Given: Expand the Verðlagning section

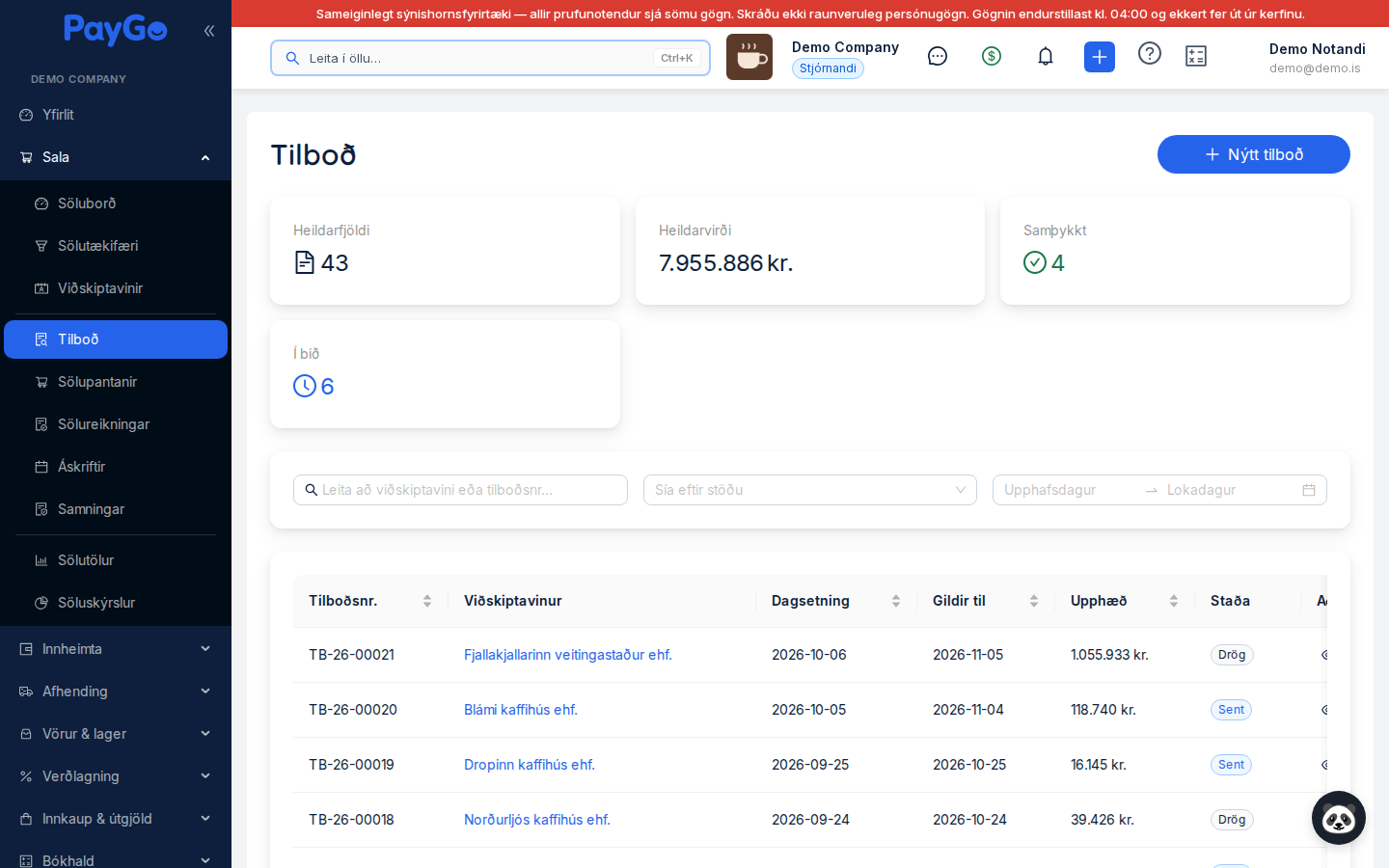Looking at the screenshot, I should [x=116, y=776].
